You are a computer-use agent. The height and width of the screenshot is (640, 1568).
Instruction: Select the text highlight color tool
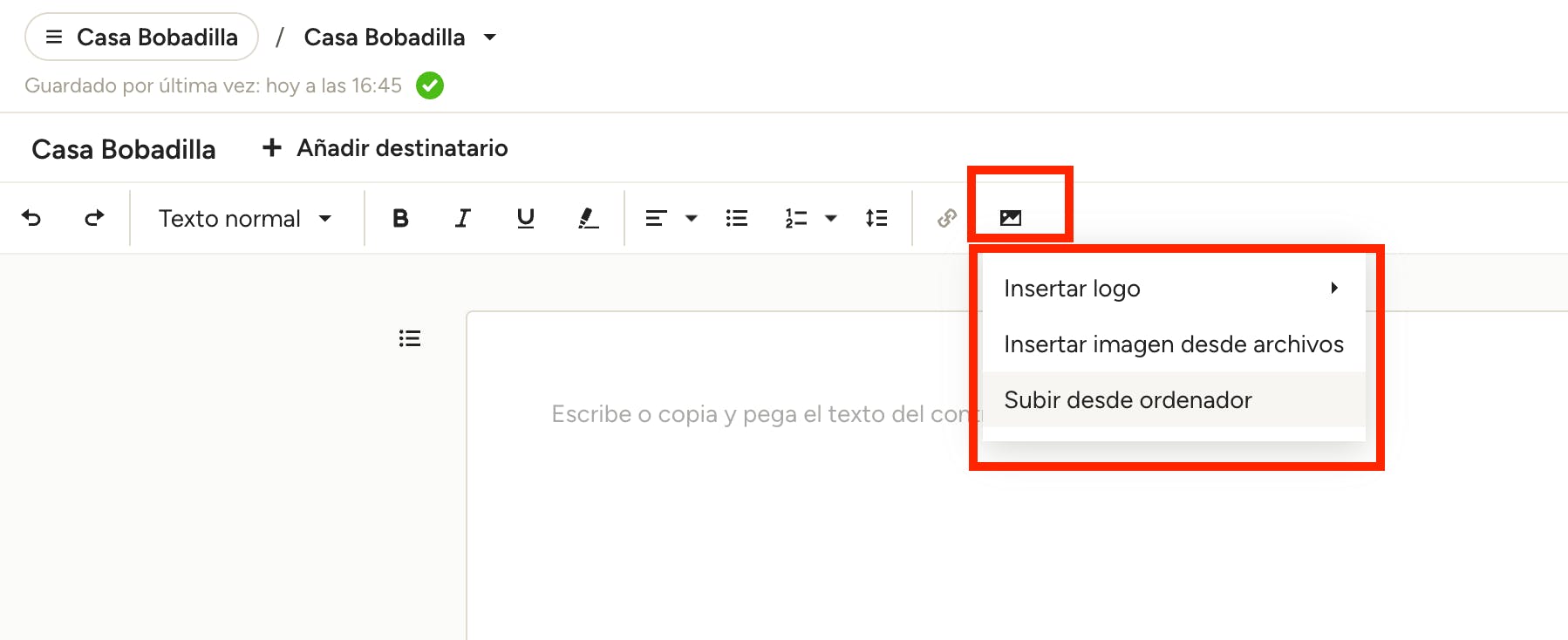[589, 218]
